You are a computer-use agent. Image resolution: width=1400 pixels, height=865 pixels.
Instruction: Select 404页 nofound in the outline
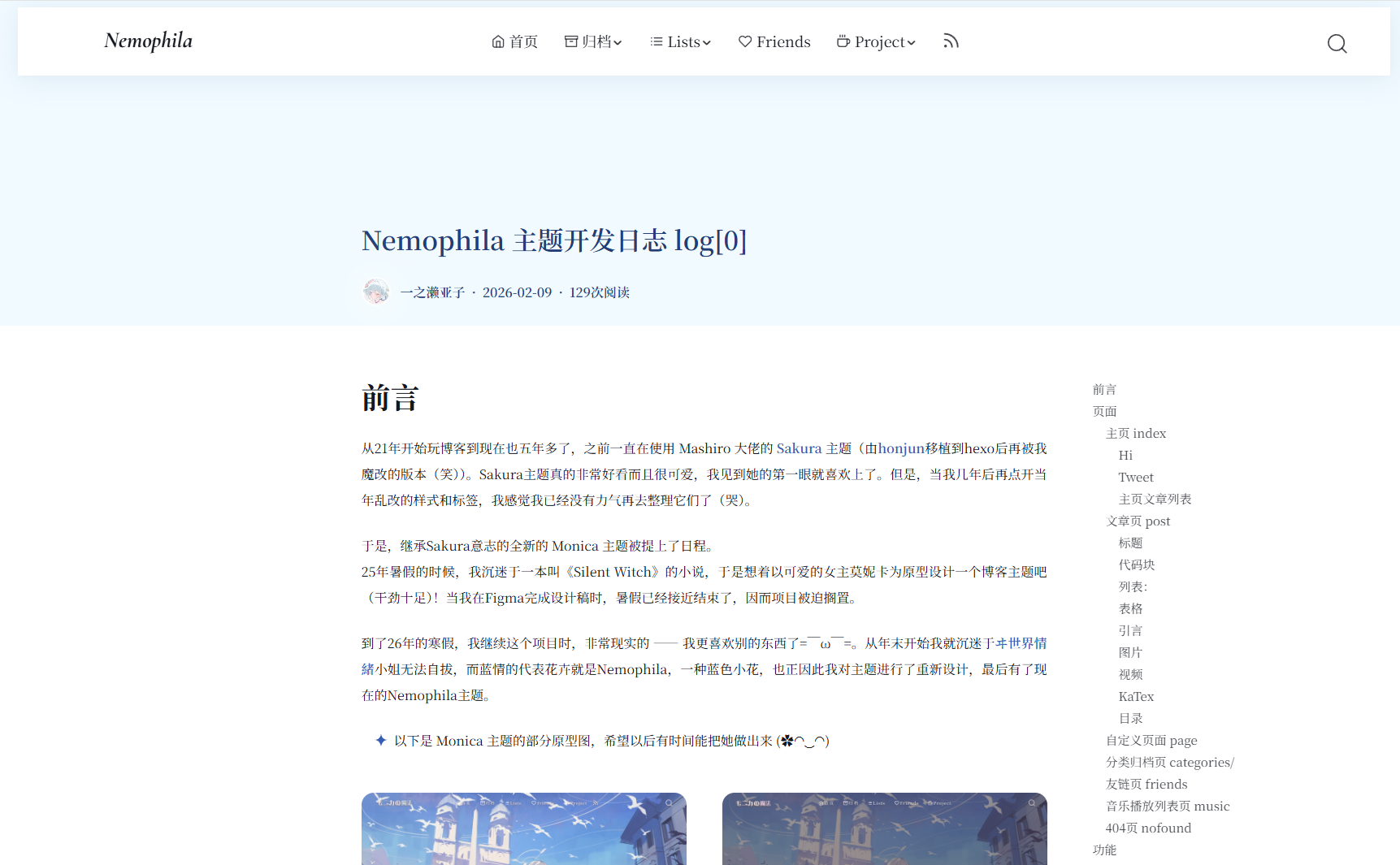pos(1148,828)
